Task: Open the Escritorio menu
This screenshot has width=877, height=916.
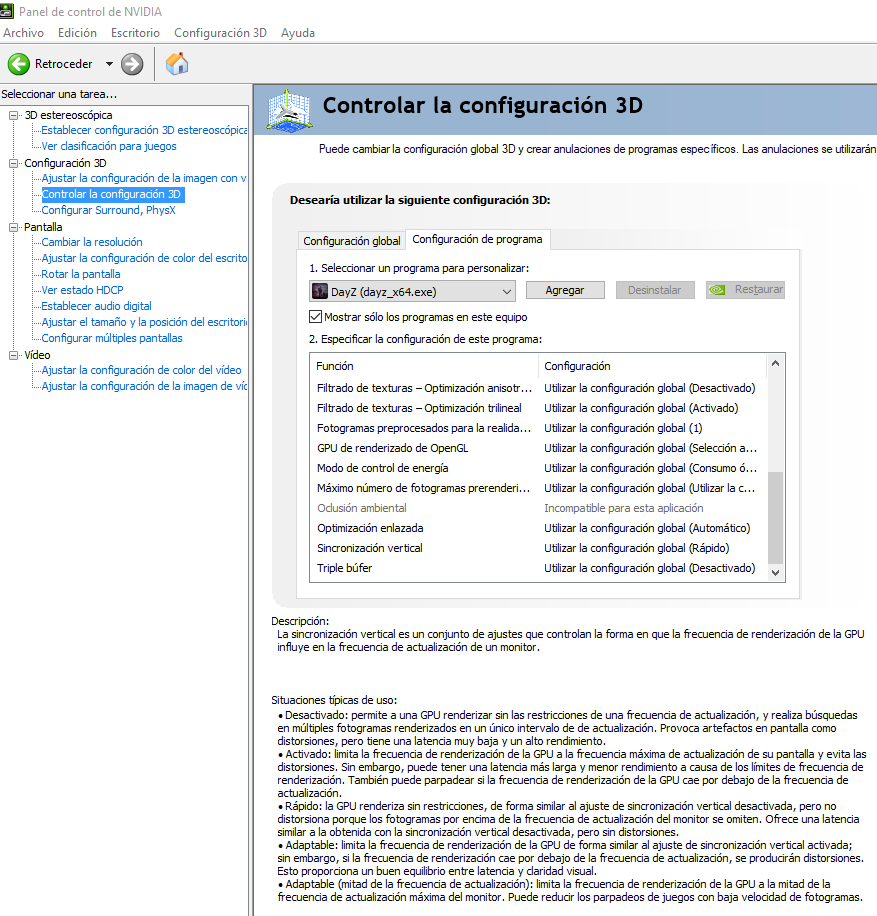Action: point(136,33)
